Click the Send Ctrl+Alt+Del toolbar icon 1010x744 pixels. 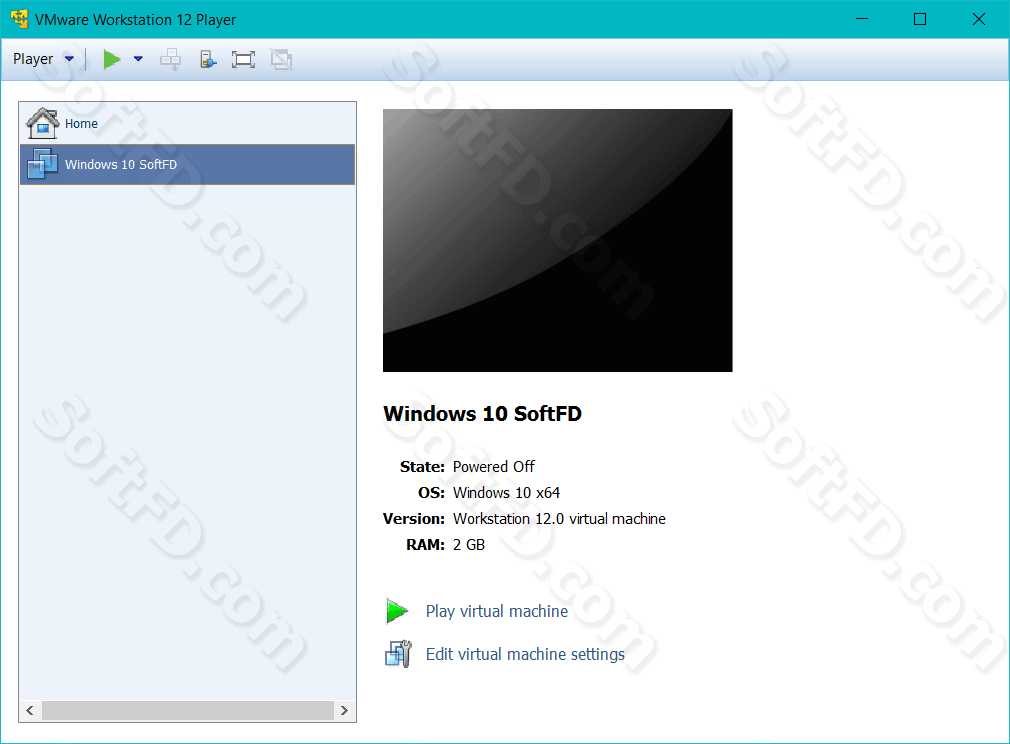click(171, 60)
